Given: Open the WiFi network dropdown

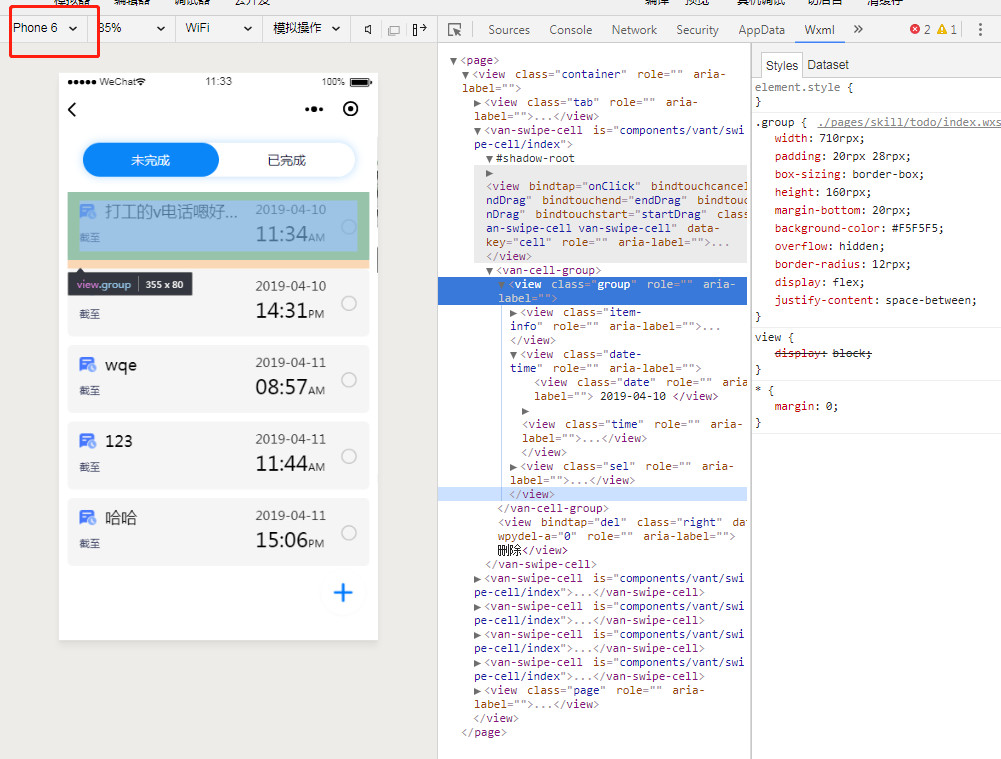Looking at the screenshot, I should click(218, 29).
